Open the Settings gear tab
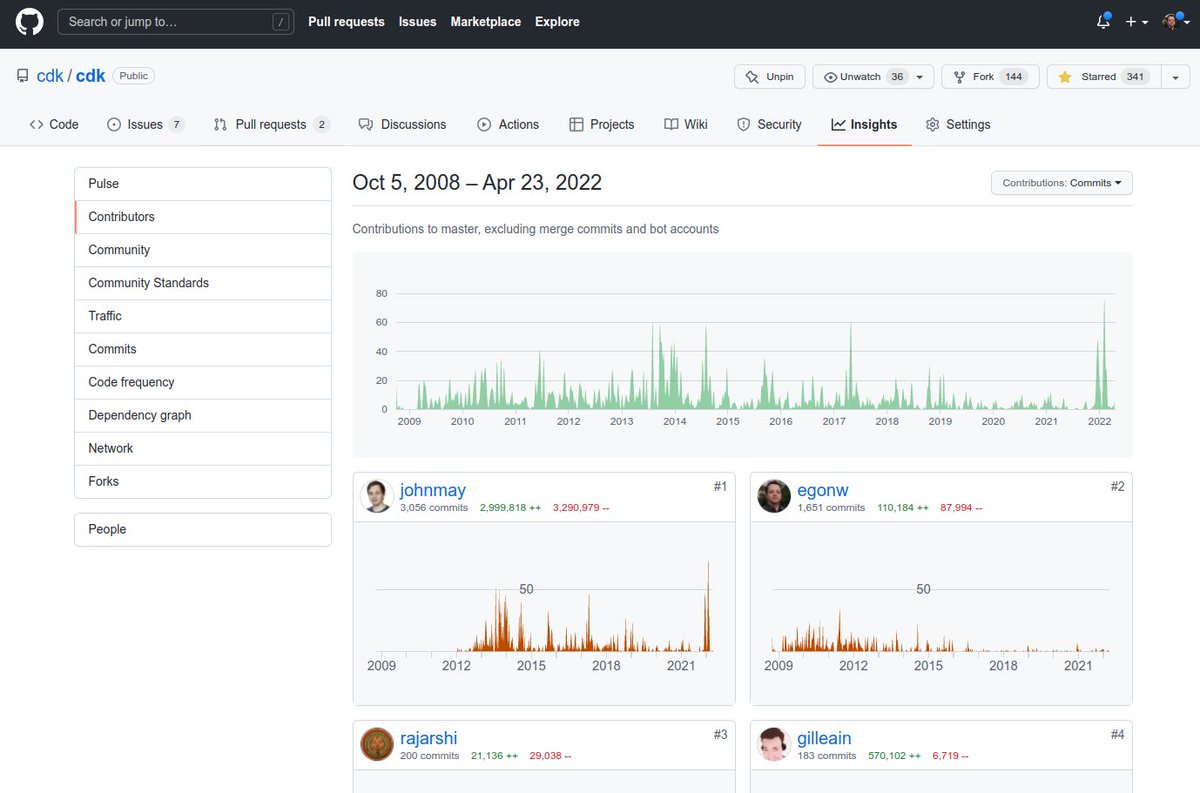 click(x=958, y=124)
